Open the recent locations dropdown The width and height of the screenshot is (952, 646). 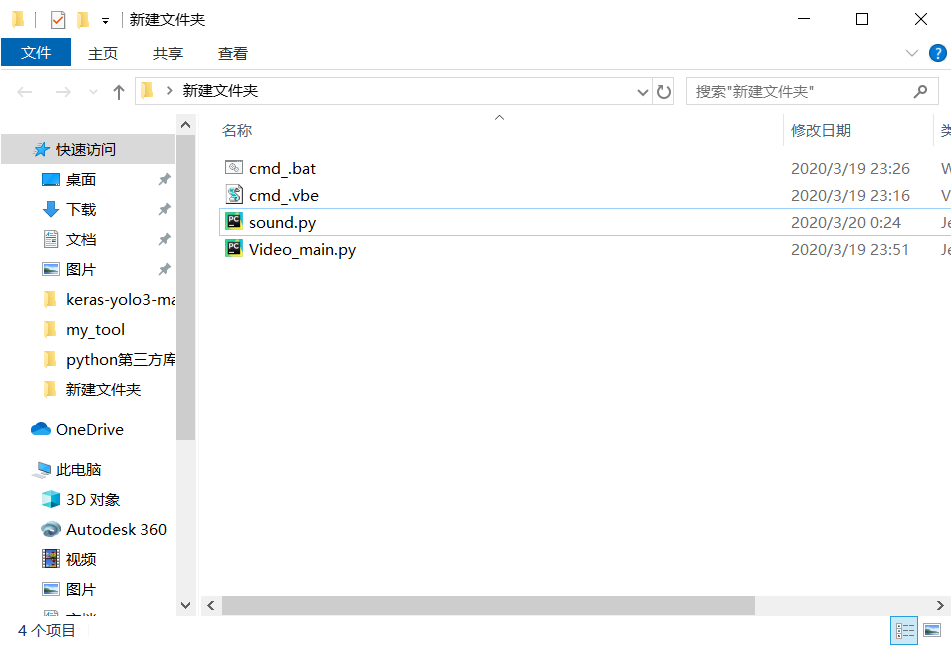93,92
